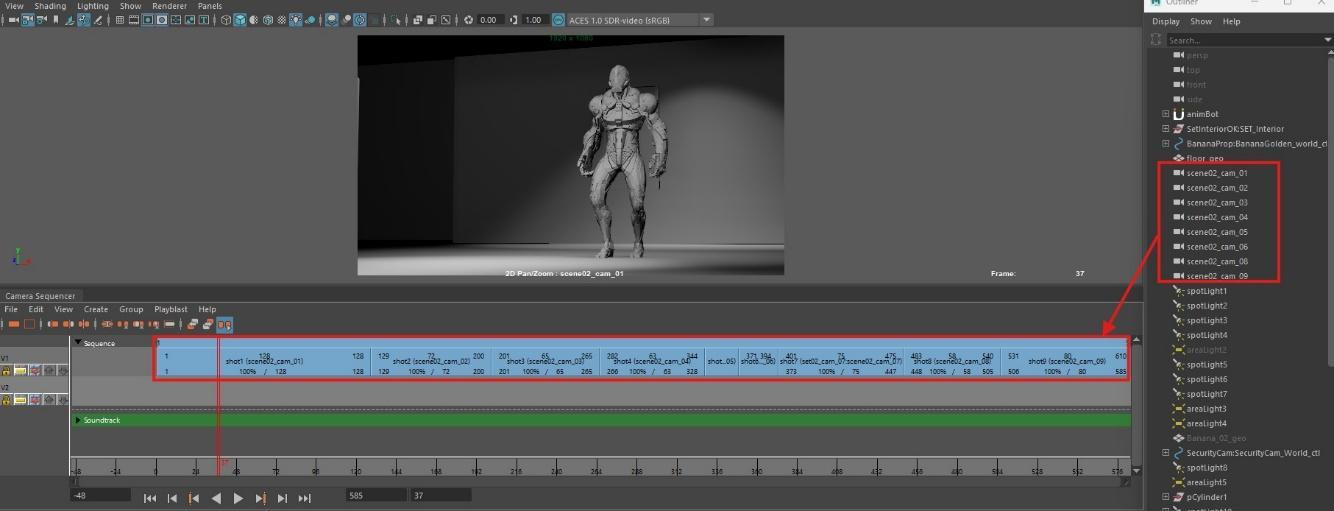The height and width of the screenshot is (511, 1334).
Task: Open the Playblast menu in Camera Sequencer
Action: pyautogui.click(x=170, y=309)
